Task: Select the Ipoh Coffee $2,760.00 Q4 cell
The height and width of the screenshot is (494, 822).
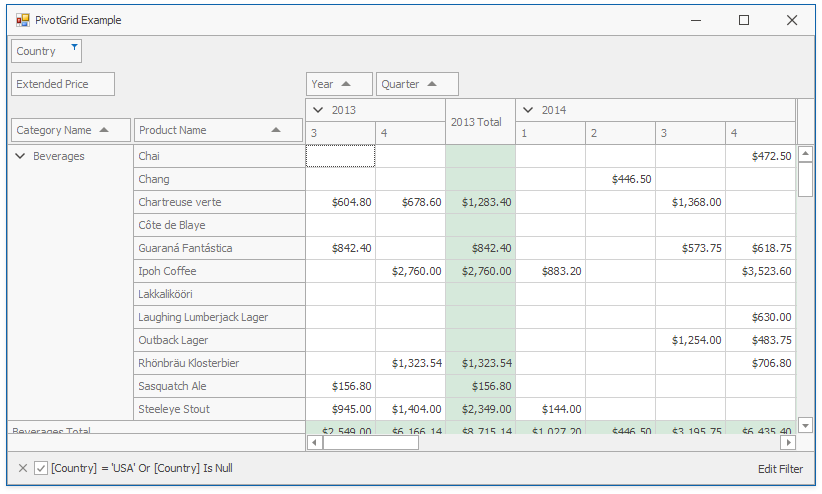Action: pos(411,271)
